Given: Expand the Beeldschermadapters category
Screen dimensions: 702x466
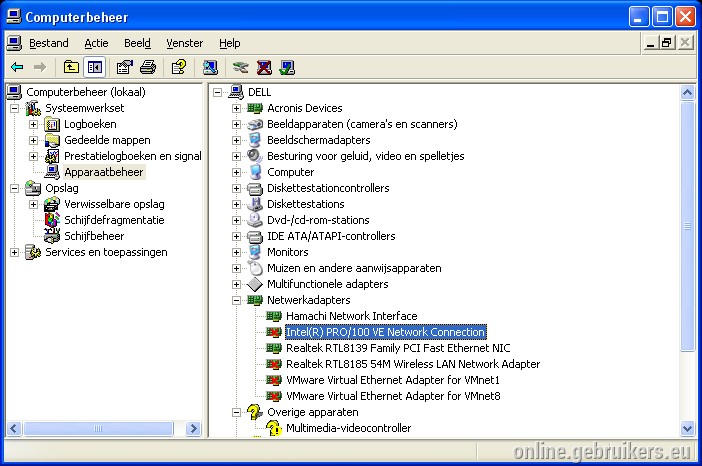Looking at the screenshot, I should 236,141.
